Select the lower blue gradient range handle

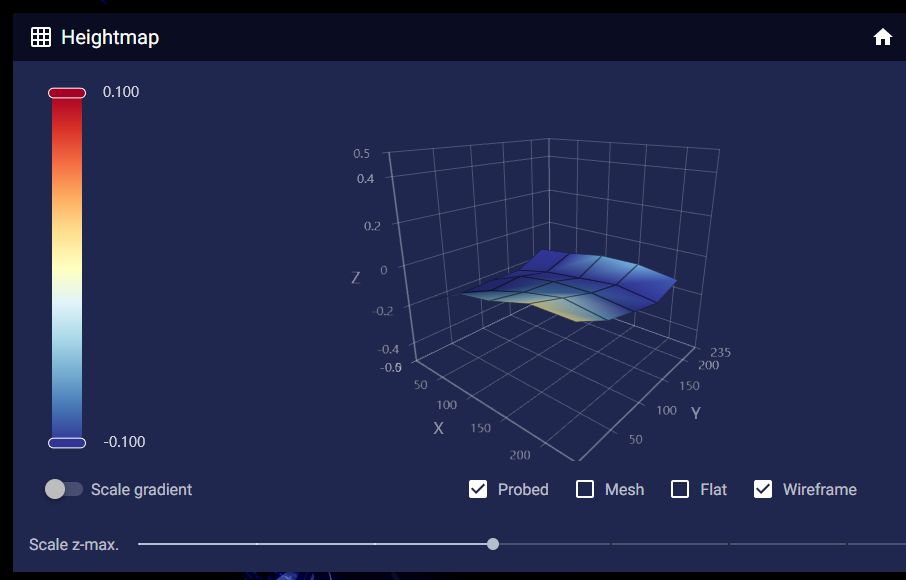67,442
